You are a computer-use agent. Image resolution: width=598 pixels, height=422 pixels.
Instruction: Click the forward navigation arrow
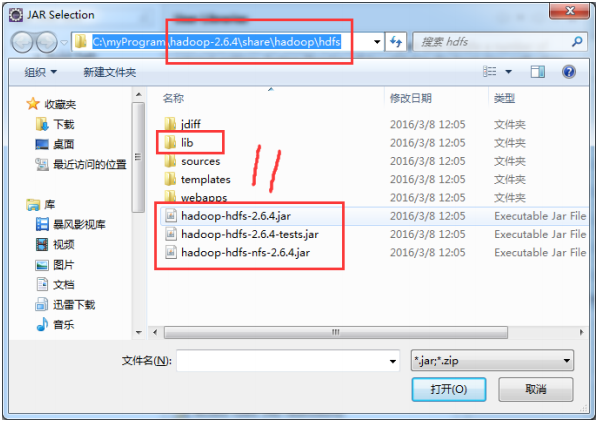pos(47,42)
